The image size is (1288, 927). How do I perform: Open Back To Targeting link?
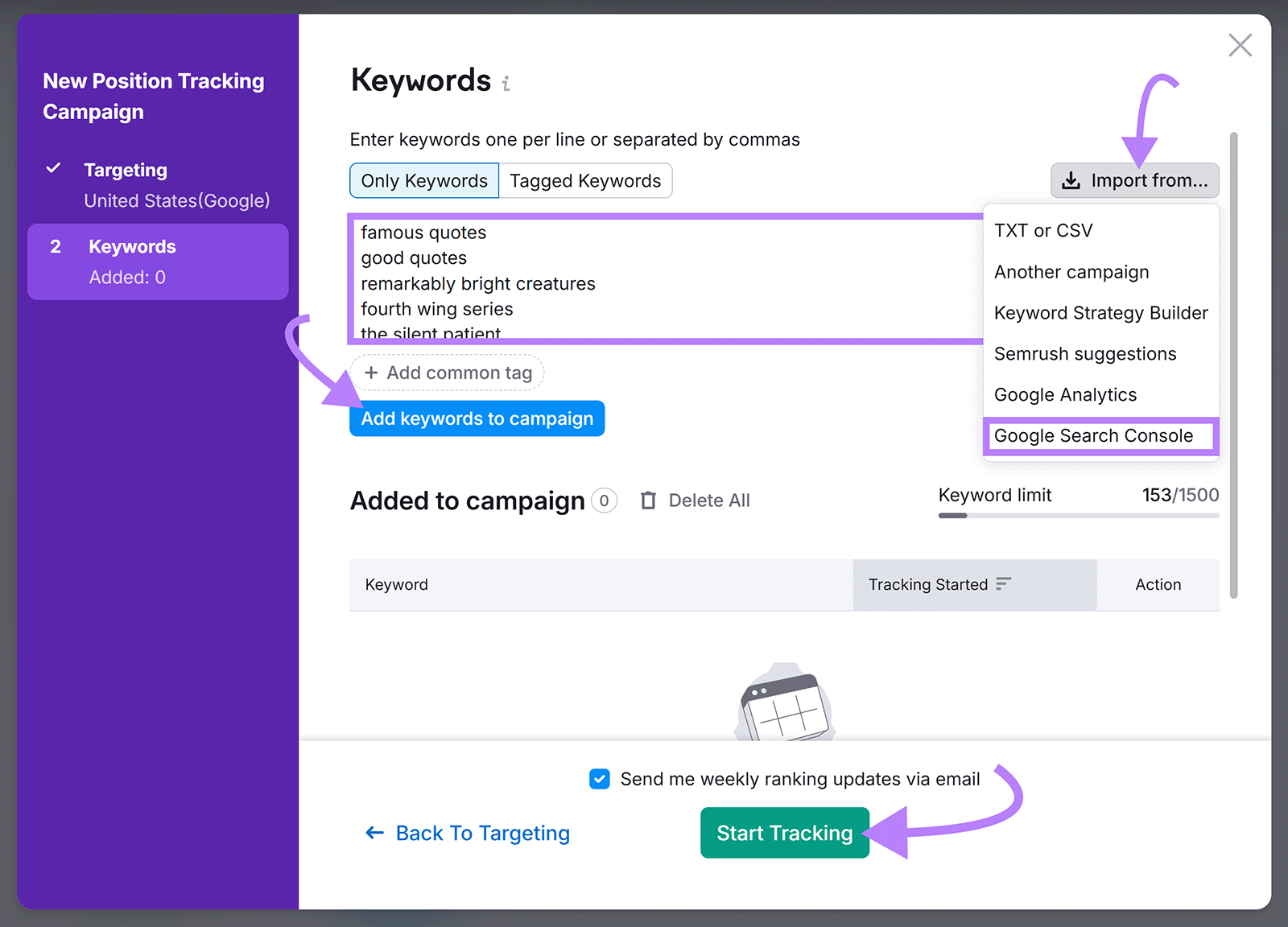tap(482, 833)
